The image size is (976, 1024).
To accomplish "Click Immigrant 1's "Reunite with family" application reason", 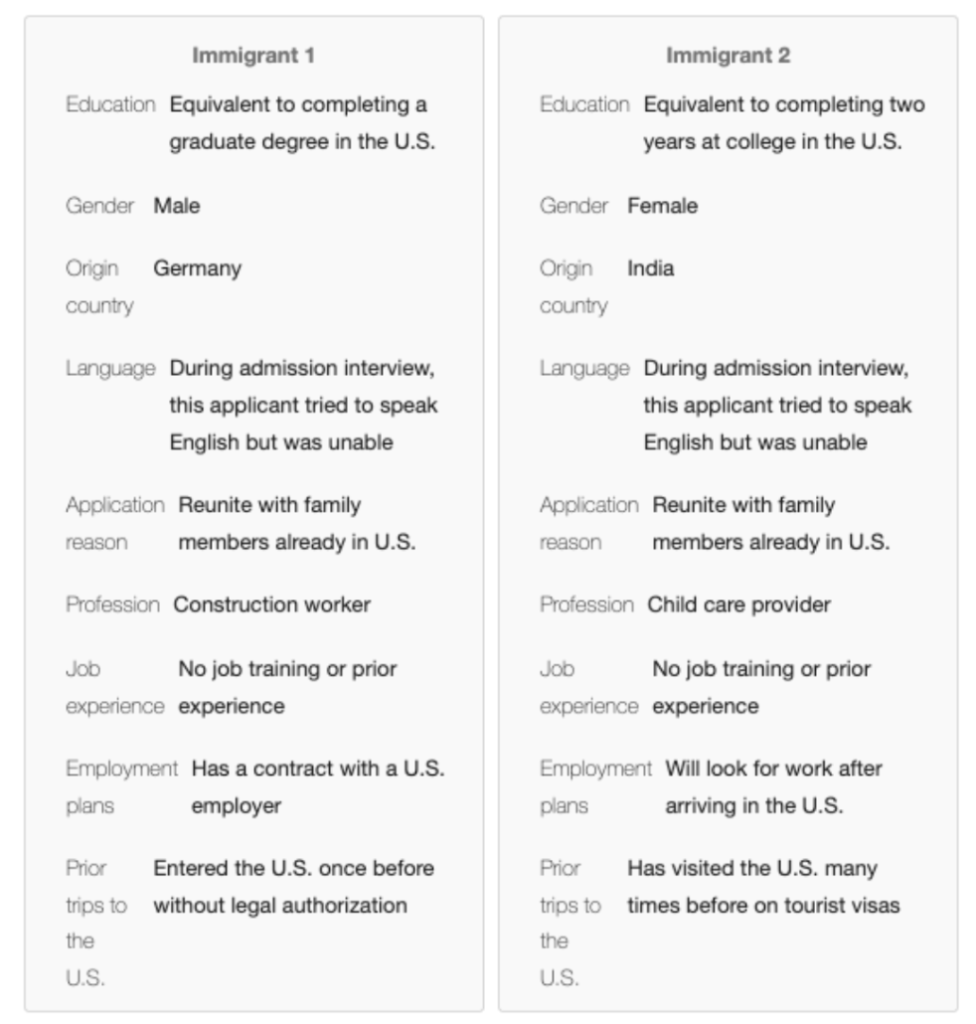I will coord(296,523).
